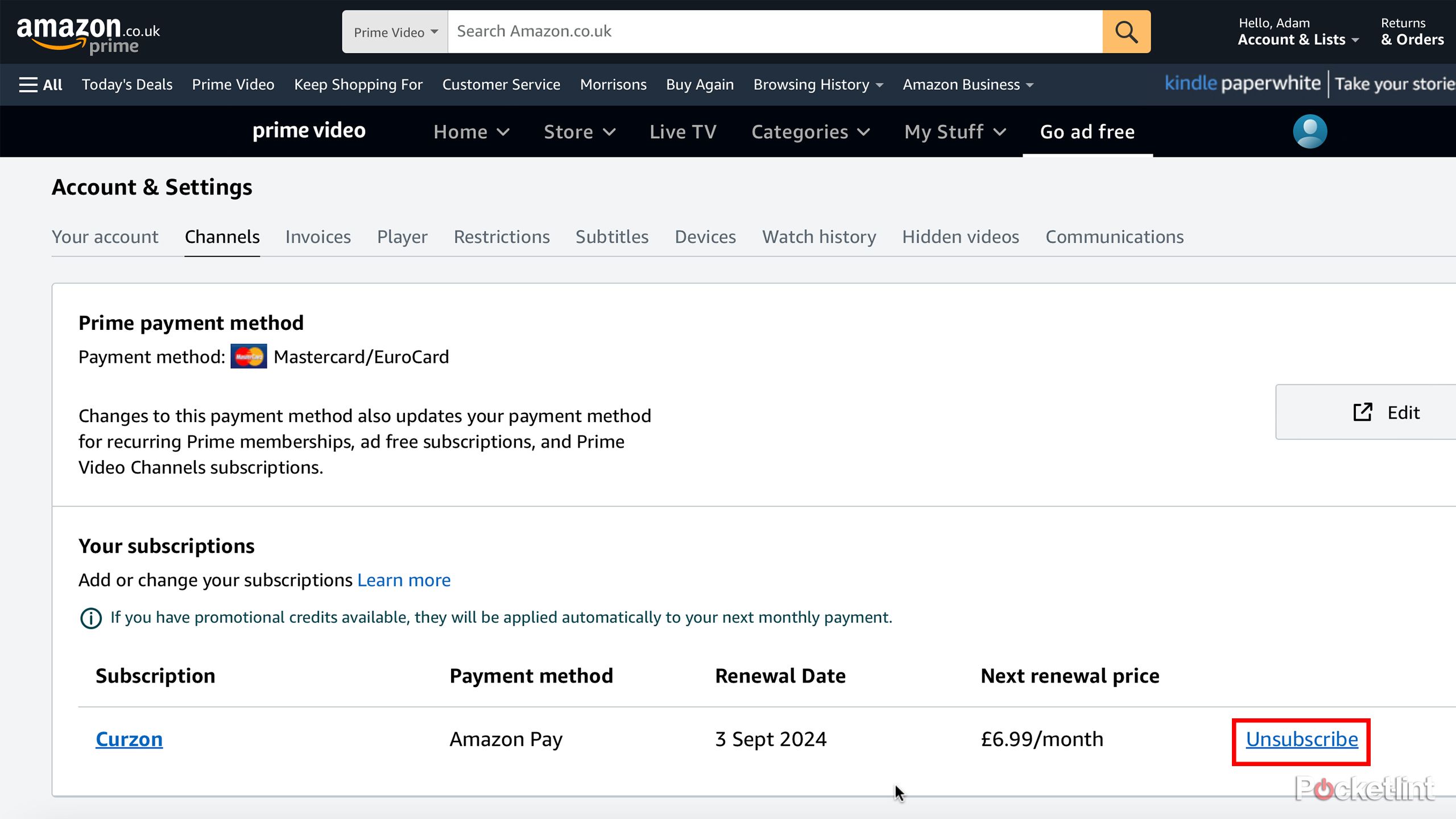Click the Amazon.co.uk prime logo
Viewport: 1456px width, 819px height.
click(x=88, y=35)
